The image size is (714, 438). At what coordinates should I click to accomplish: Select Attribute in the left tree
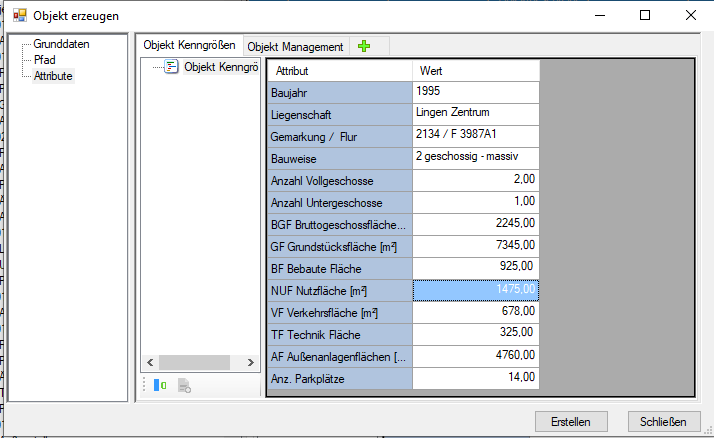pyautogui.click(x=53, y=76)
